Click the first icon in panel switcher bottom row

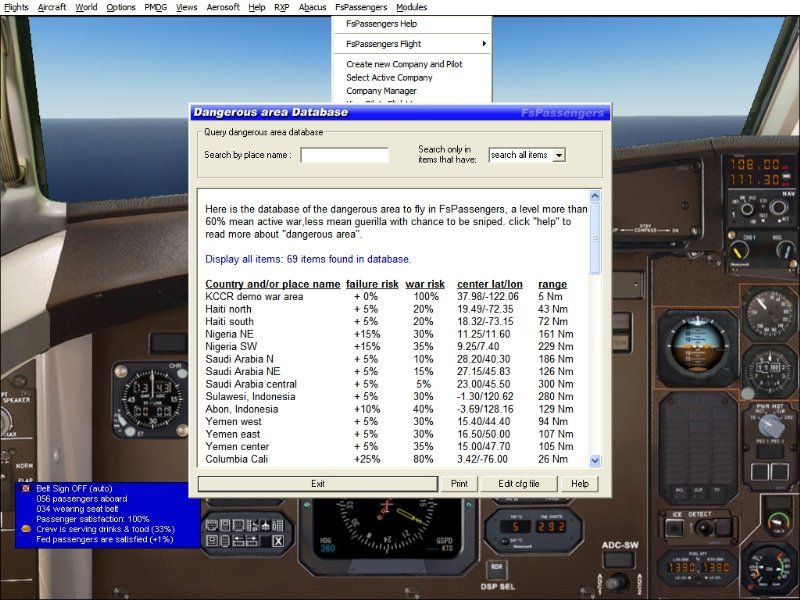(212, 541)
